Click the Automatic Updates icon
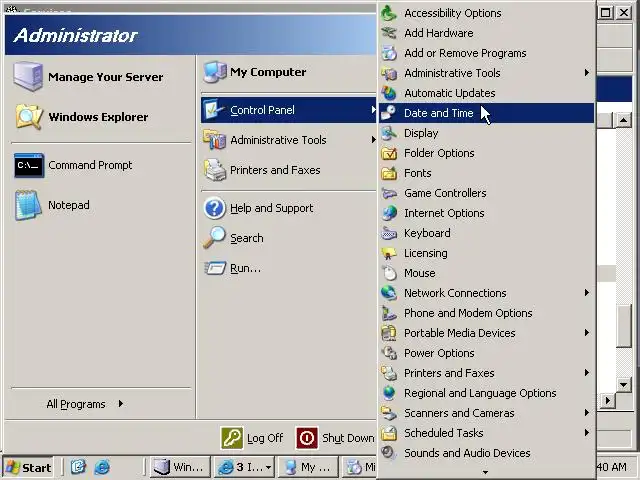The image size is (640, 480). point(389,93)
